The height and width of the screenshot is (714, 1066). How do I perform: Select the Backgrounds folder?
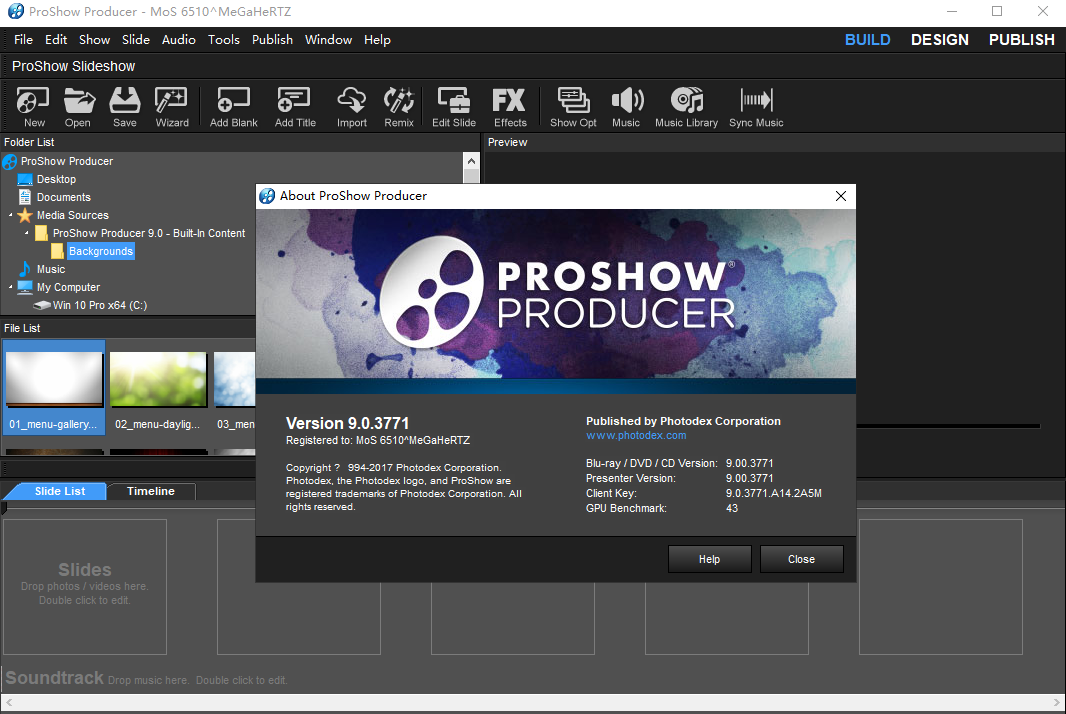(x=101, y=252)
